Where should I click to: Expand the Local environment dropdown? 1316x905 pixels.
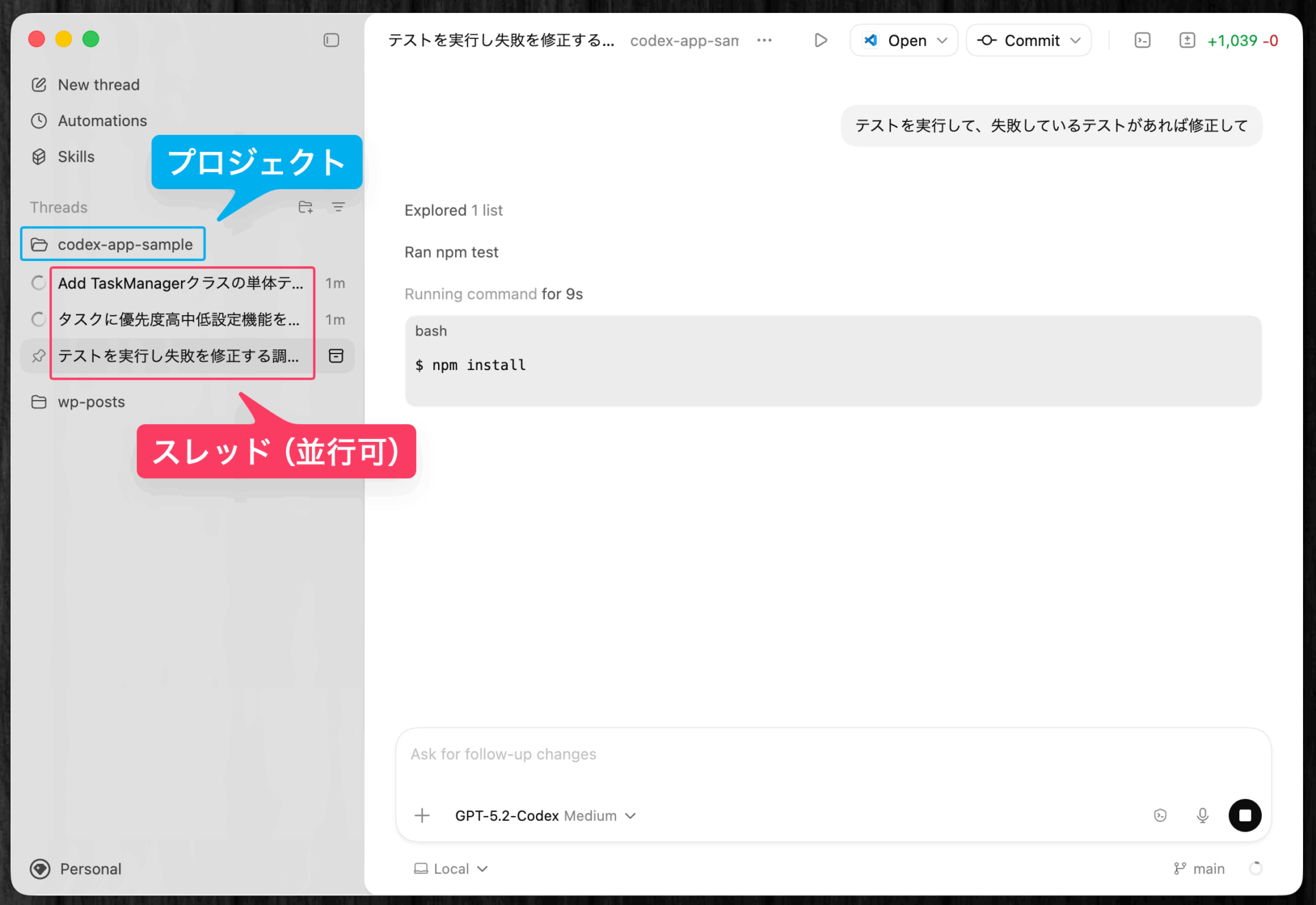point(450,868)
